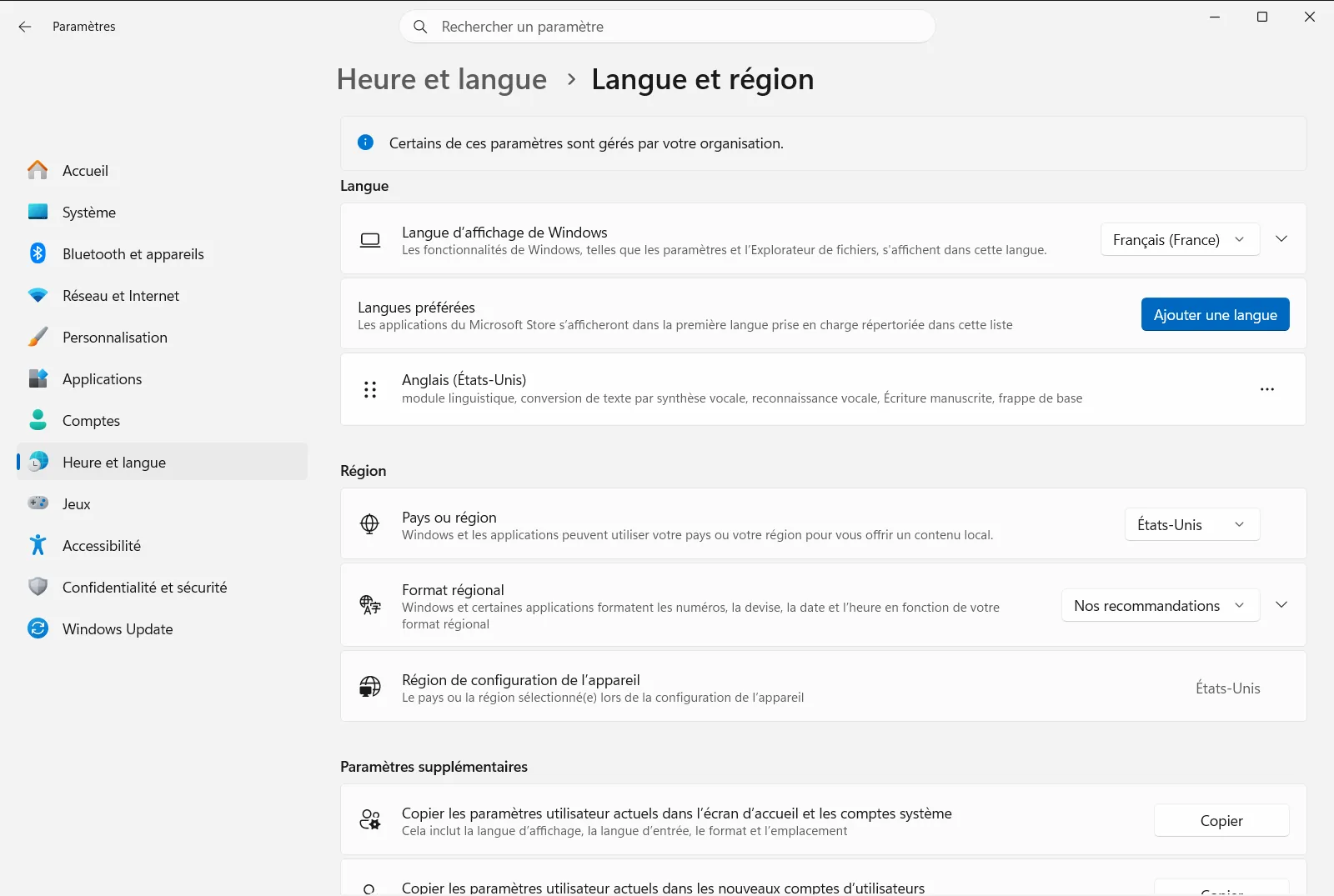Click the Système monitor icon
Image resolution: width=1334 pixels, height=896 pixels.
click(x=38, y=212)
